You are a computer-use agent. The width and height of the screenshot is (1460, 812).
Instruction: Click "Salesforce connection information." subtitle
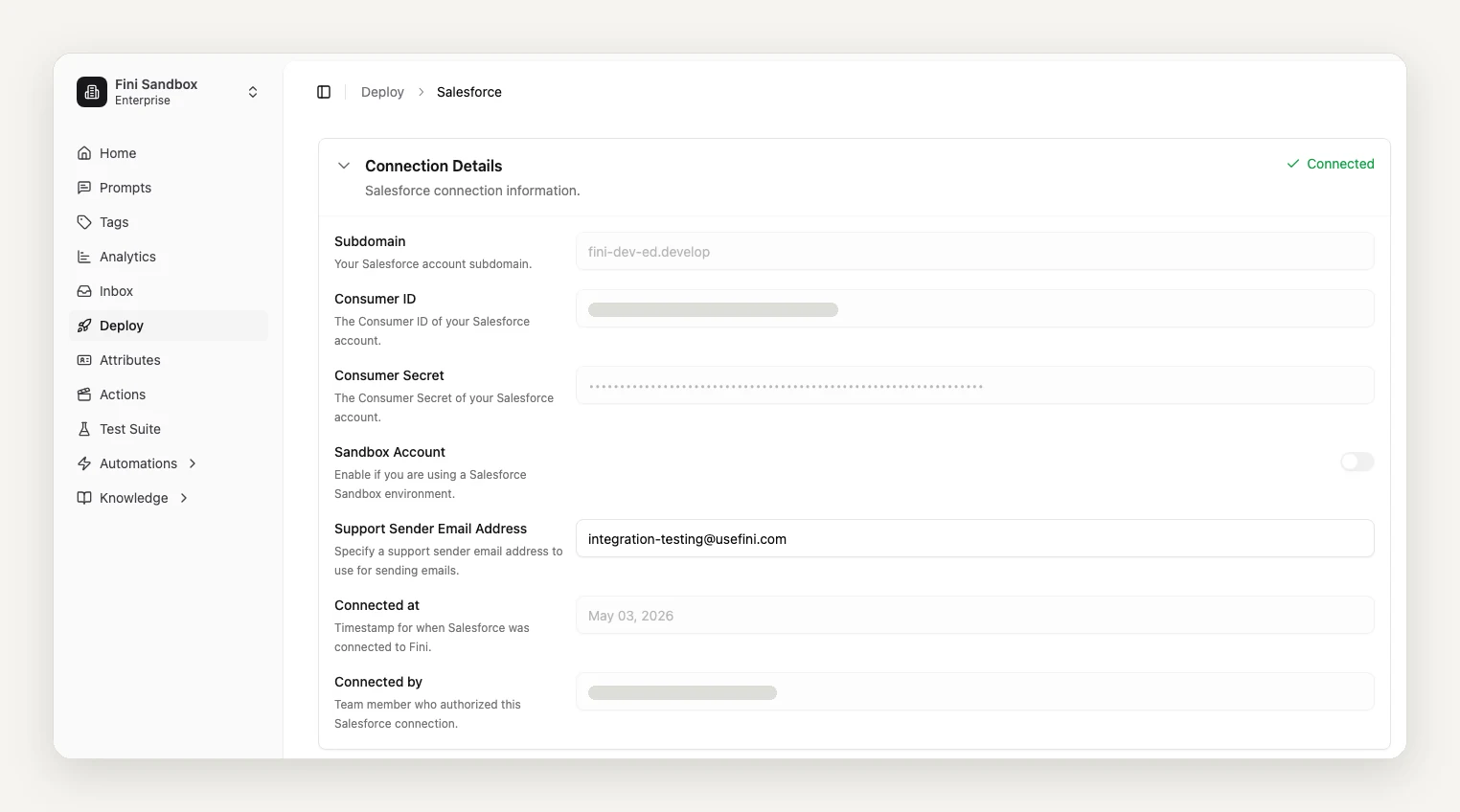pyautogui.click(x=472, y=191)
